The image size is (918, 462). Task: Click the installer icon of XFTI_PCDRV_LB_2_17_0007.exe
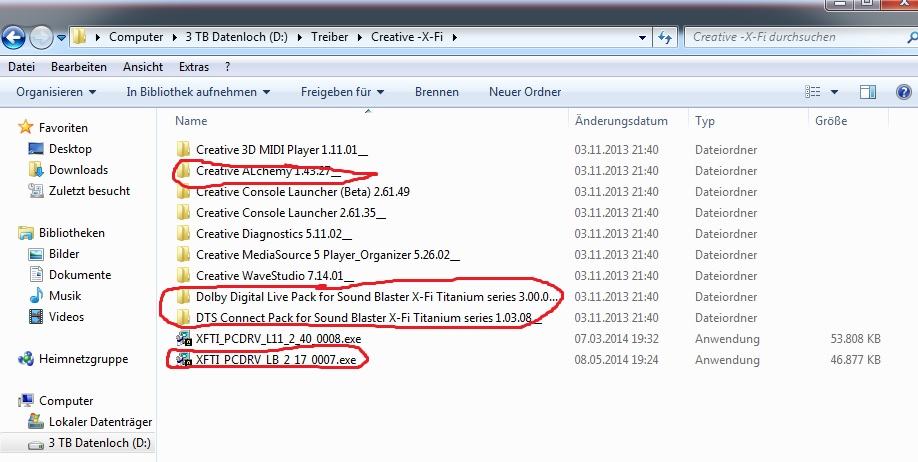point(184,360)
